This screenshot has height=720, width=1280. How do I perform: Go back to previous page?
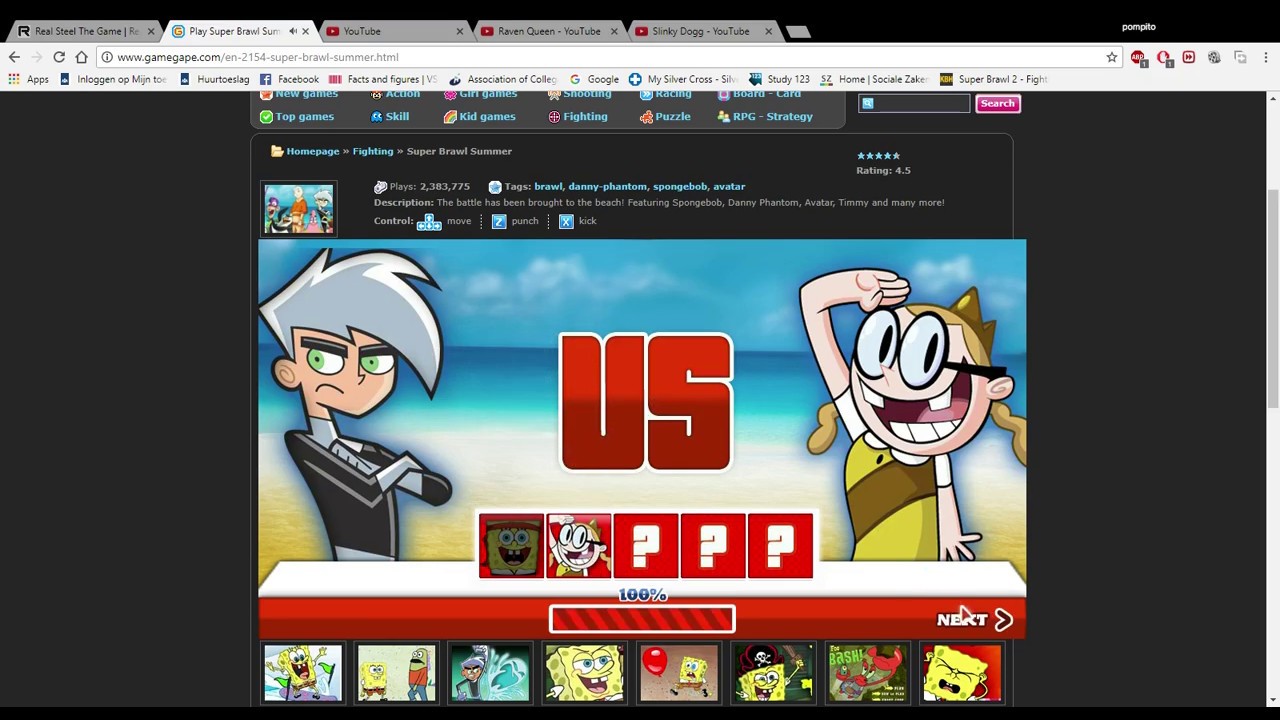(x=14, y=57)
